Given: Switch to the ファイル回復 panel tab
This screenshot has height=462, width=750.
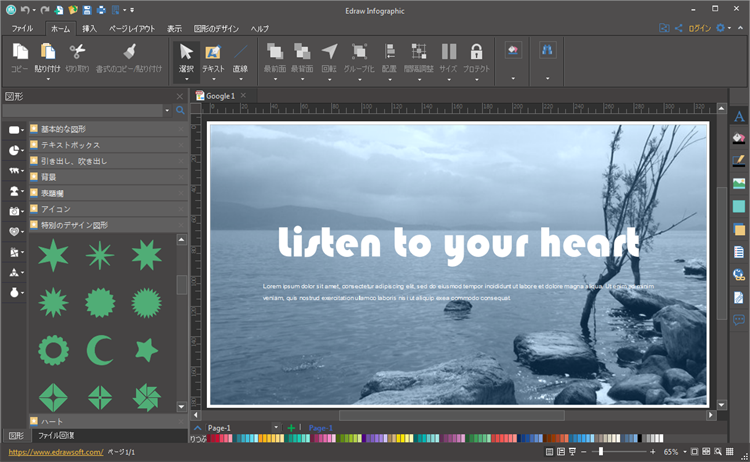Looking at the screenshot, I should 55,436.
